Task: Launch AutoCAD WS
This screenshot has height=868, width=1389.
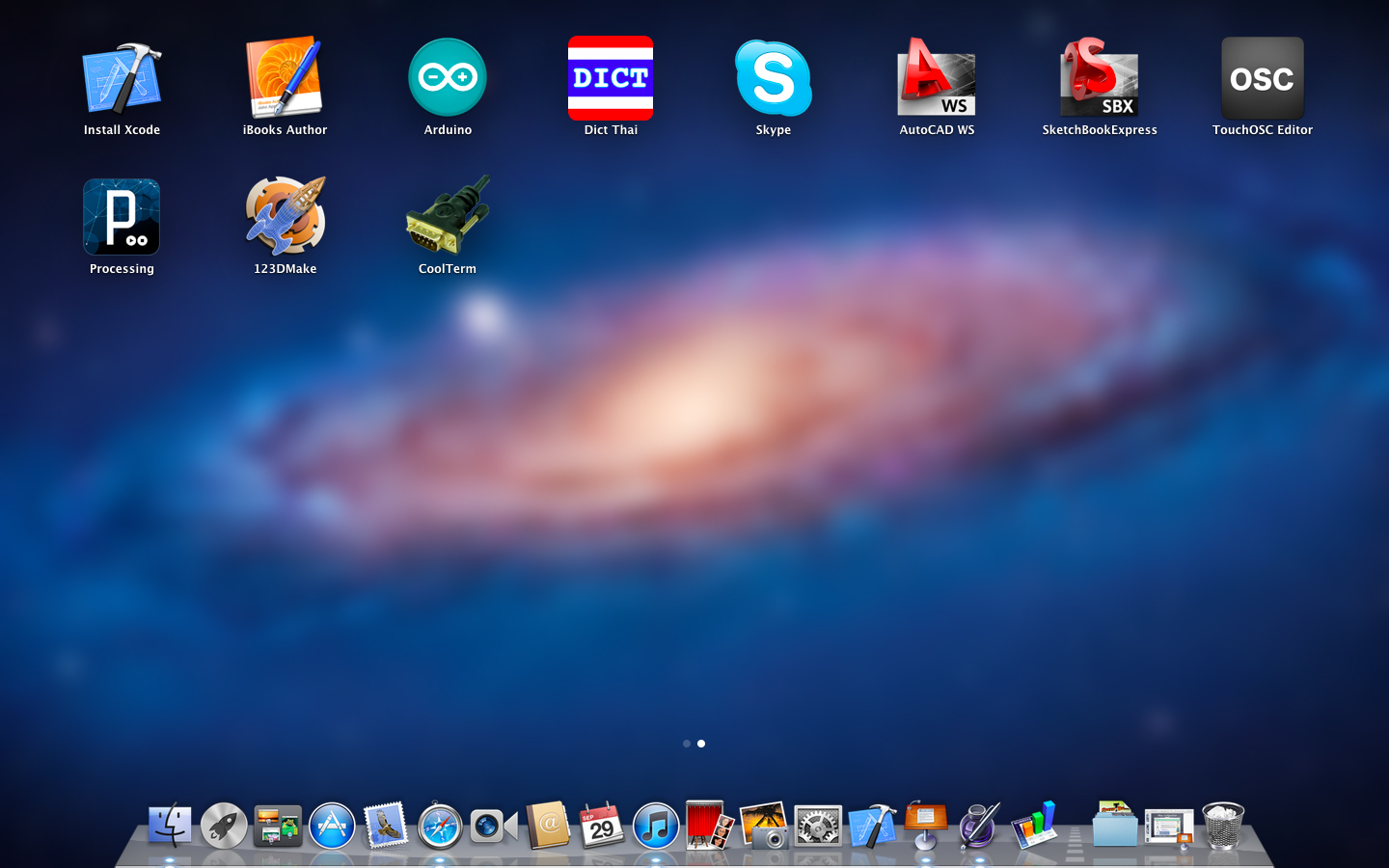Action: pos(937,78)
